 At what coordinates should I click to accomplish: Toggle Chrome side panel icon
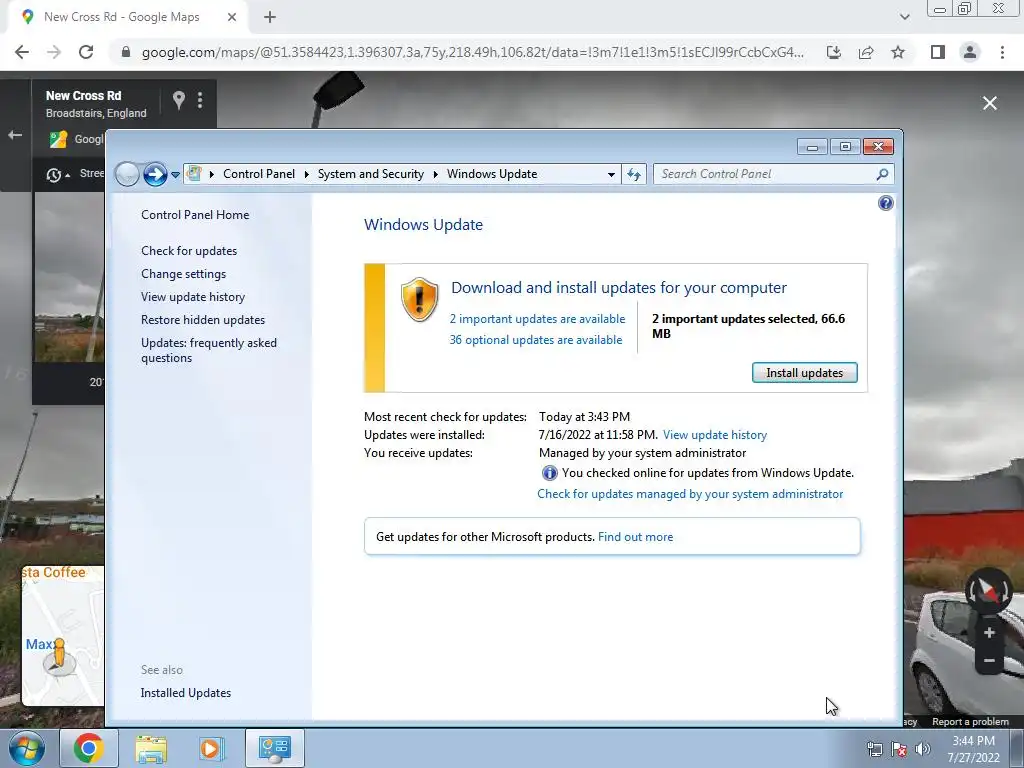938,52
